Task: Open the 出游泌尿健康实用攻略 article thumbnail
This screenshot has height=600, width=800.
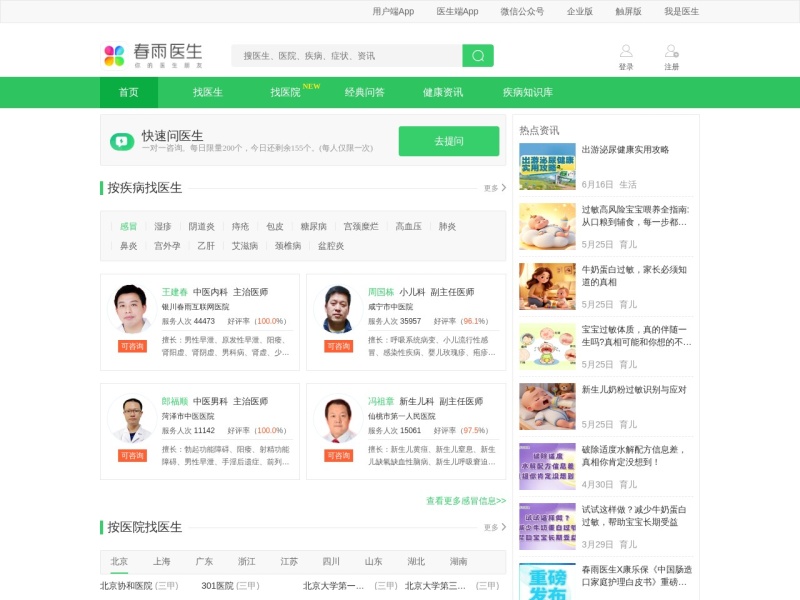Action: [x=547, y=166]
